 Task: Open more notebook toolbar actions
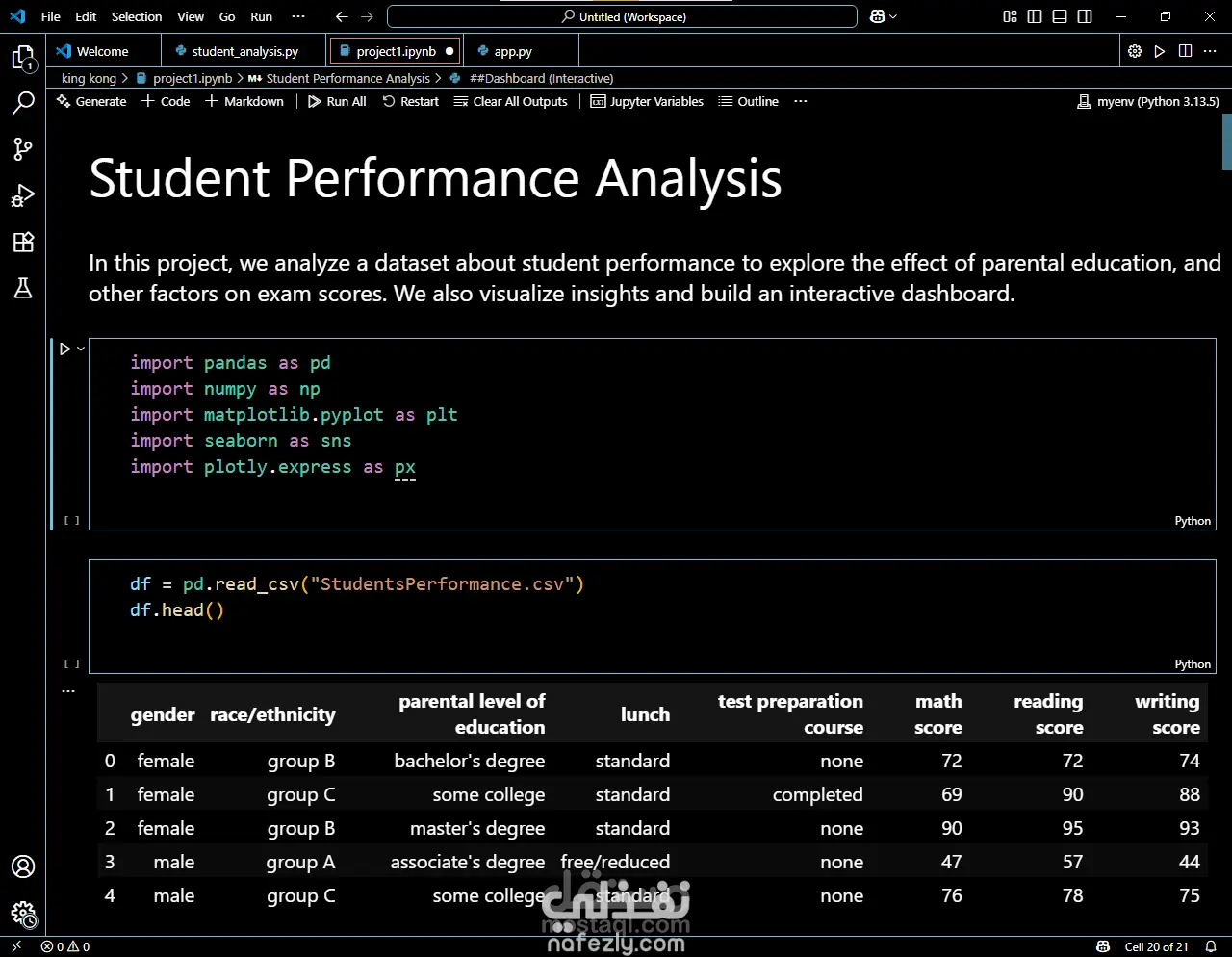click(801, 101)
